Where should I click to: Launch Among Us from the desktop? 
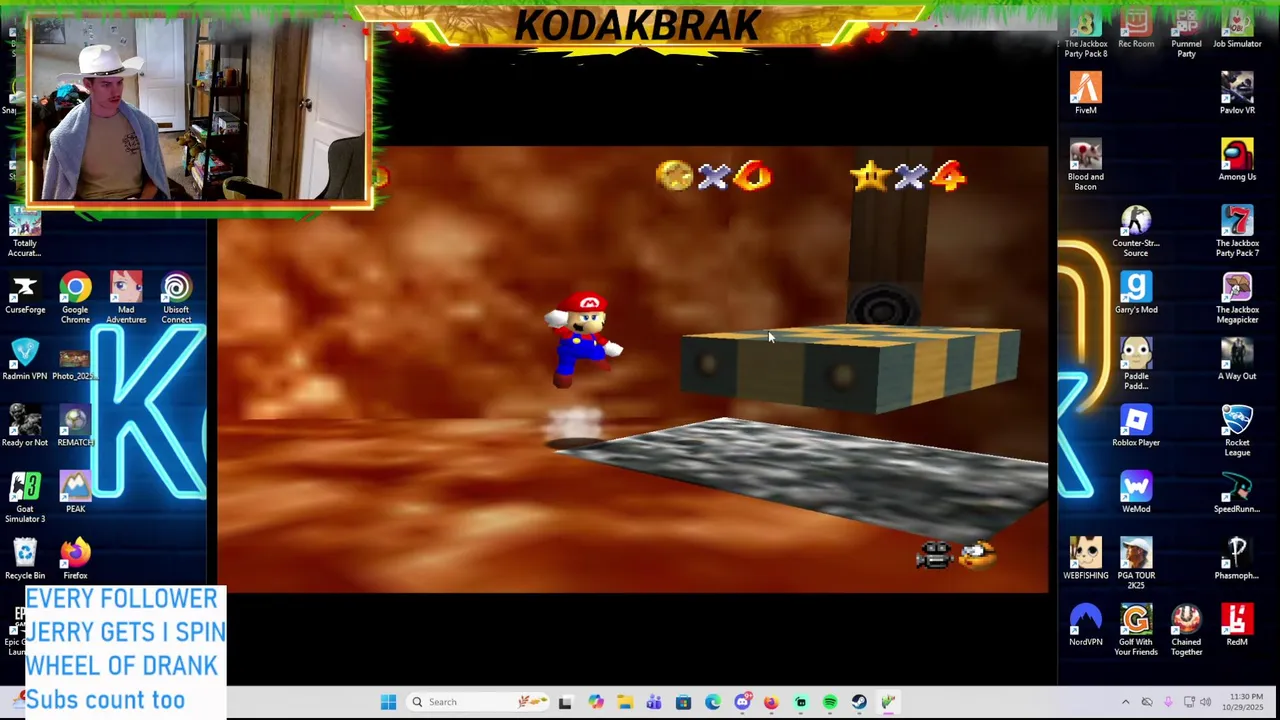pyautogui.click(x=1237, y=160)
